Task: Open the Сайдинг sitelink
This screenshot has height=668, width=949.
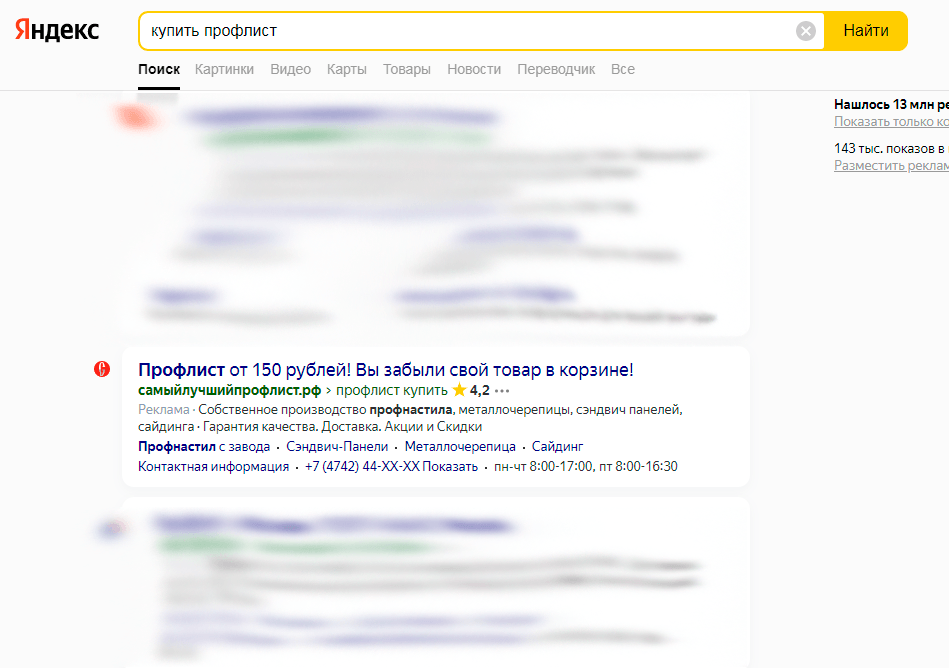Action: pyautogui.click(x=557, y=447)
